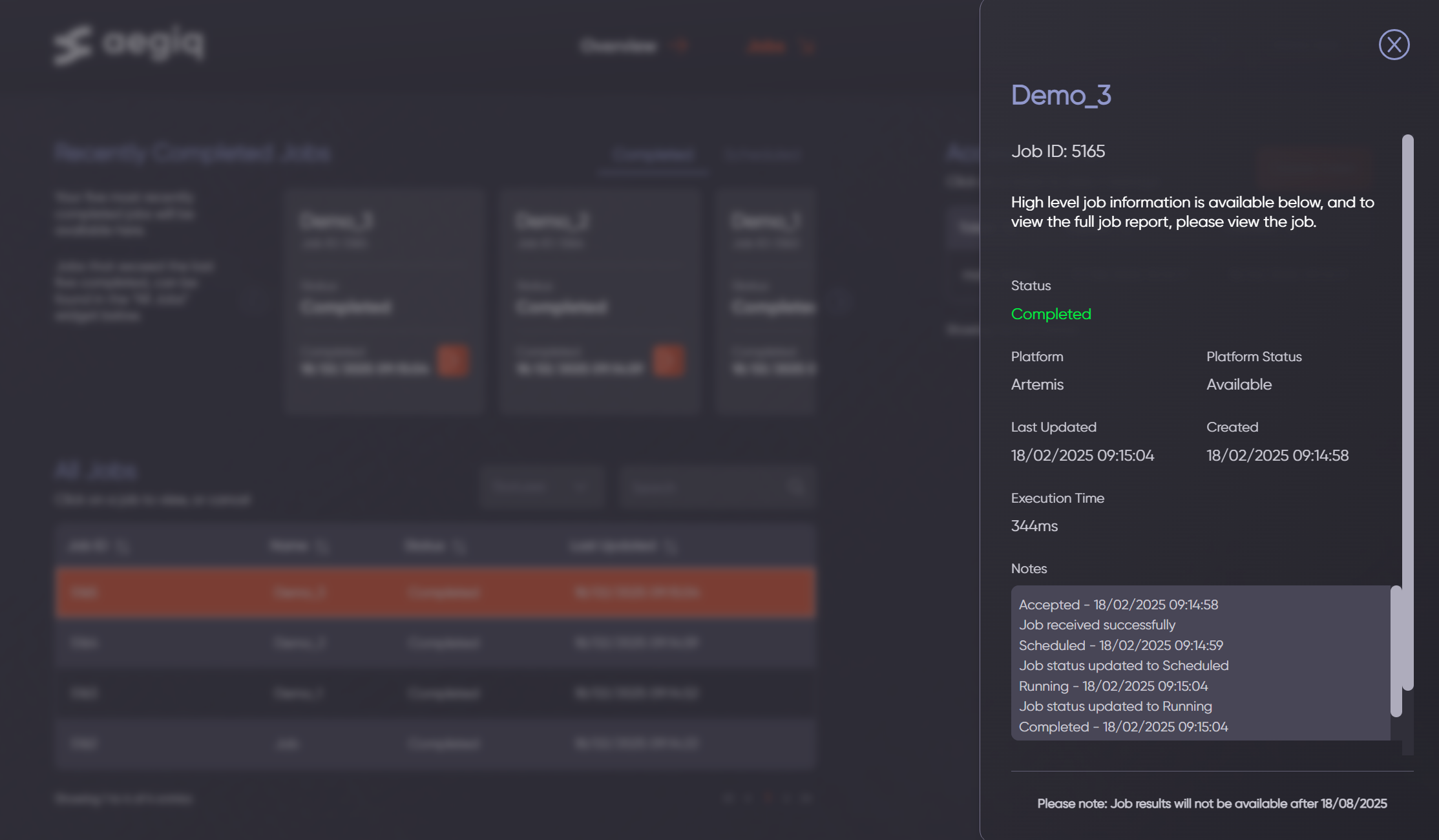Close the Demo_3 job details panel
This screenshot has height=840, width=1439.
(1394, 45)
